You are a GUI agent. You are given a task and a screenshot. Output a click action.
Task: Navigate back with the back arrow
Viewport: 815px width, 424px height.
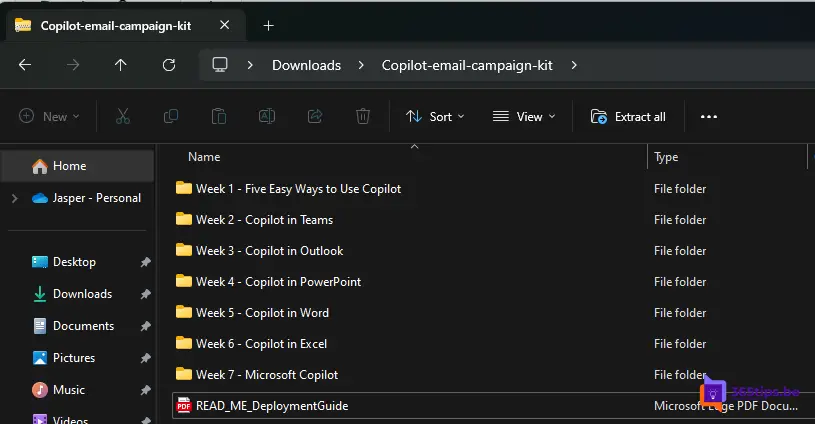25,65
